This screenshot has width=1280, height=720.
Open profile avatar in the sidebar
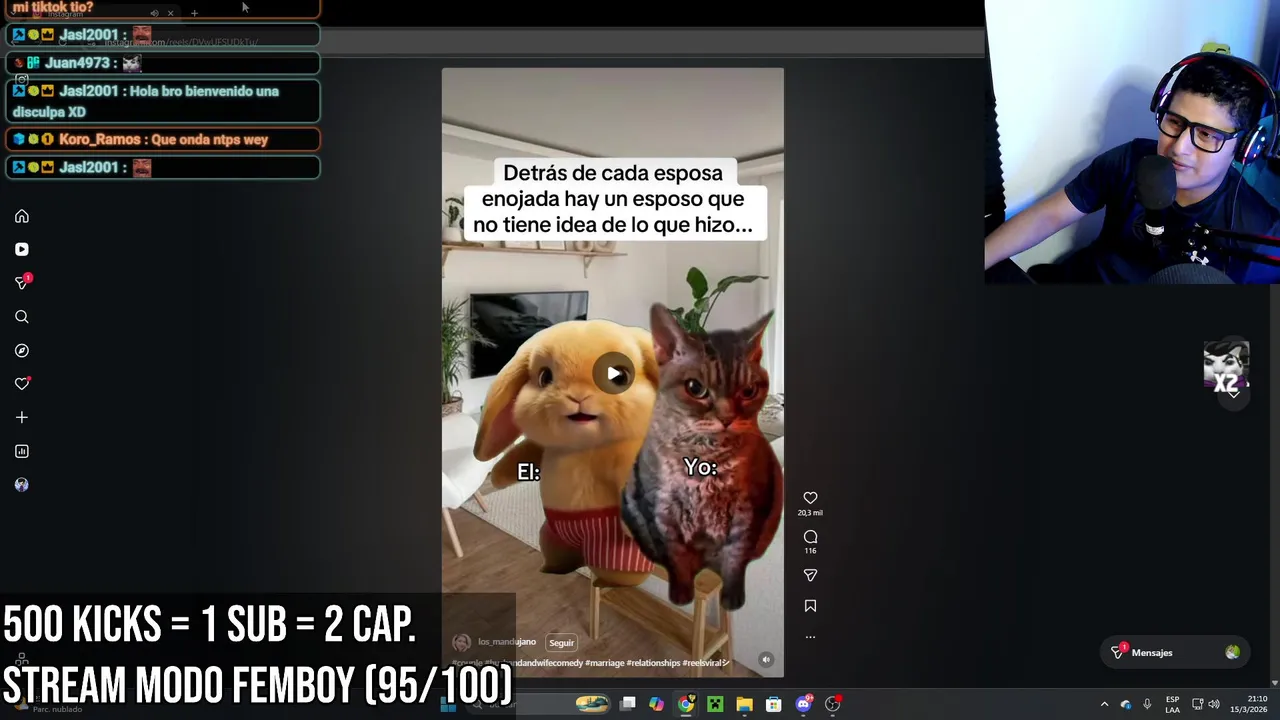(x=22, y=485)
